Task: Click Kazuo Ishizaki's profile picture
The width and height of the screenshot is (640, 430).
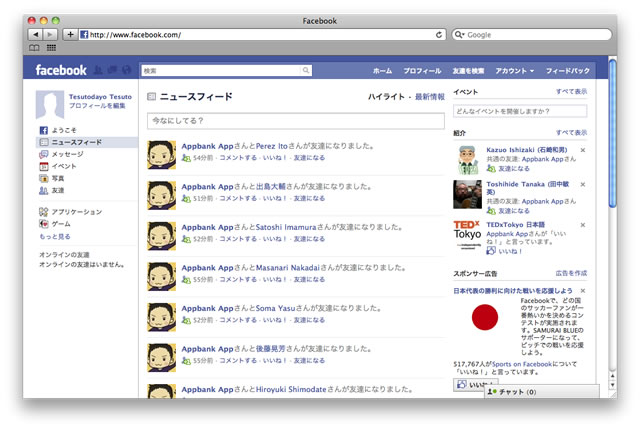Action: point(467,160)
